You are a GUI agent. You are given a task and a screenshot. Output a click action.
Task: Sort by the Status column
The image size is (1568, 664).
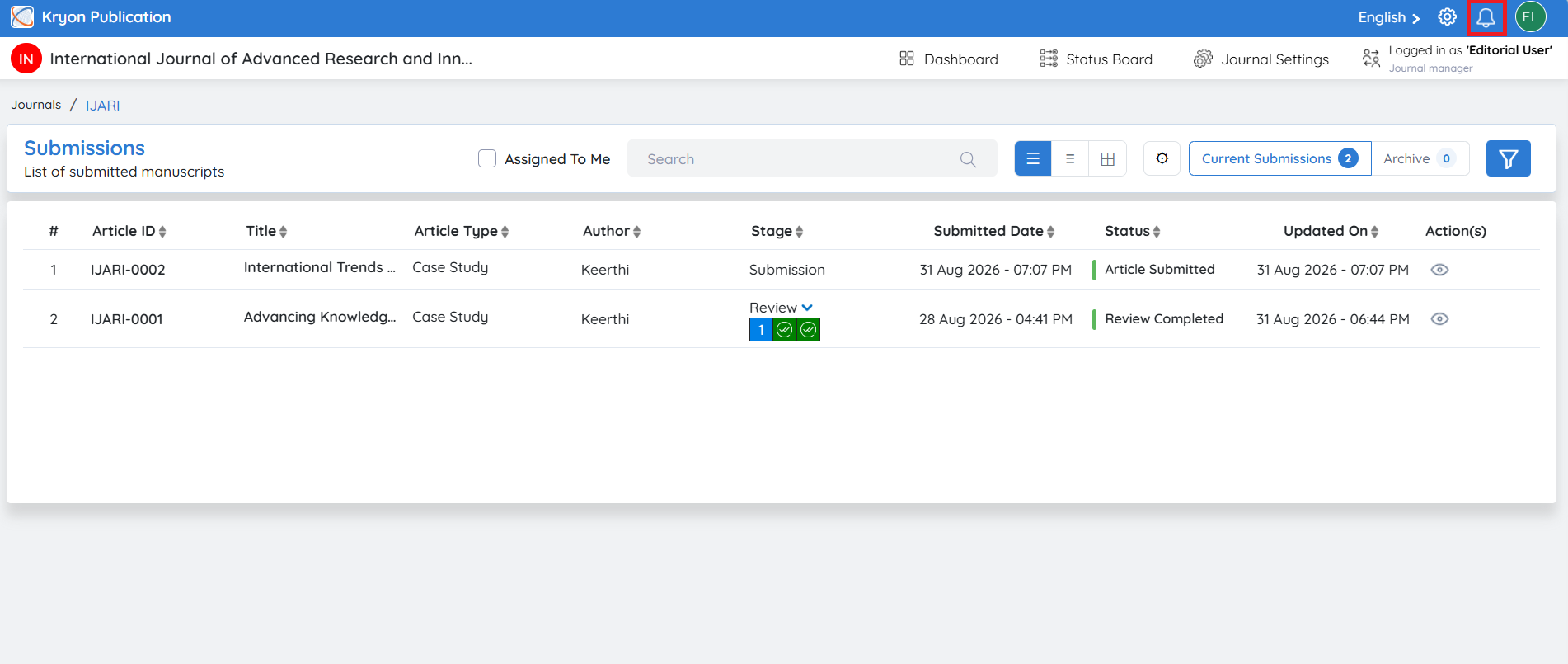1133,231
